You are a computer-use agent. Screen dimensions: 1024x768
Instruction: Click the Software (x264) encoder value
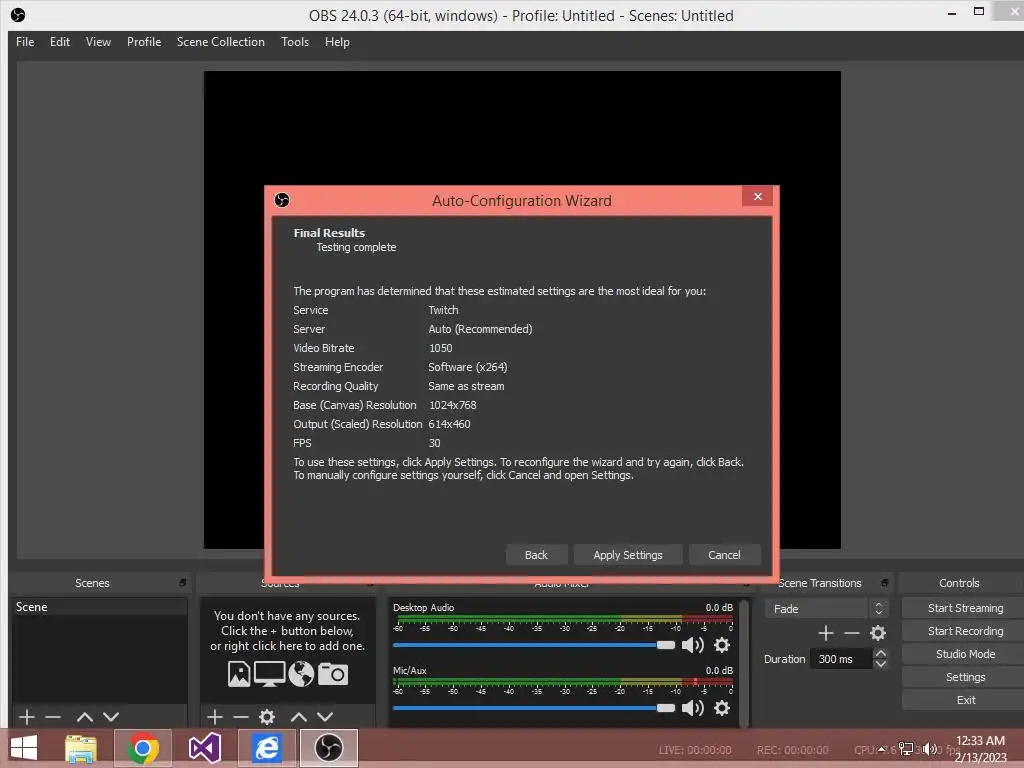click(x=468, y=367)
